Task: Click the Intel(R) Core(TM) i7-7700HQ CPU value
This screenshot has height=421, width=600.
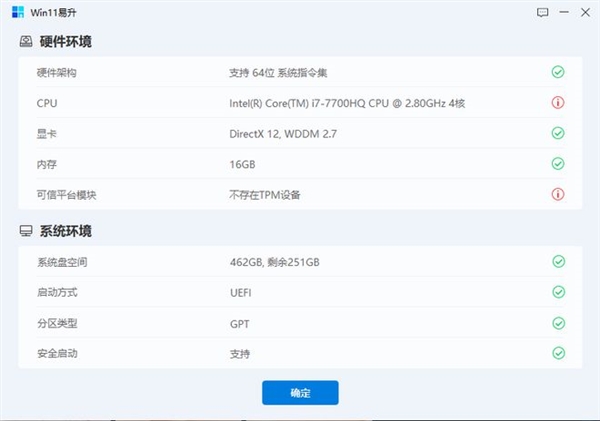Action: [347, 103]
